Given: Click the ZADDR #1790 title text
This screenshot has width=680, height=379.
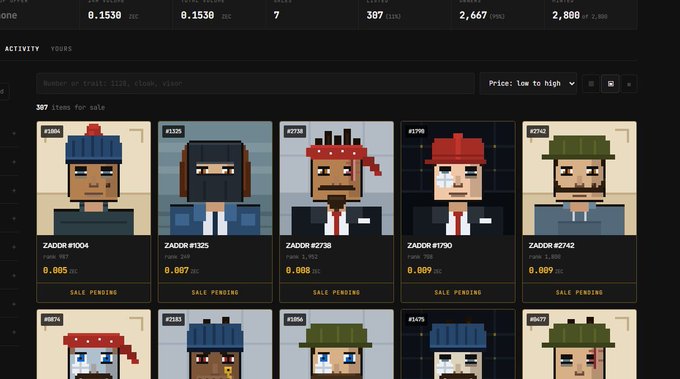Looking at the screenshot, I should (429, 245).
